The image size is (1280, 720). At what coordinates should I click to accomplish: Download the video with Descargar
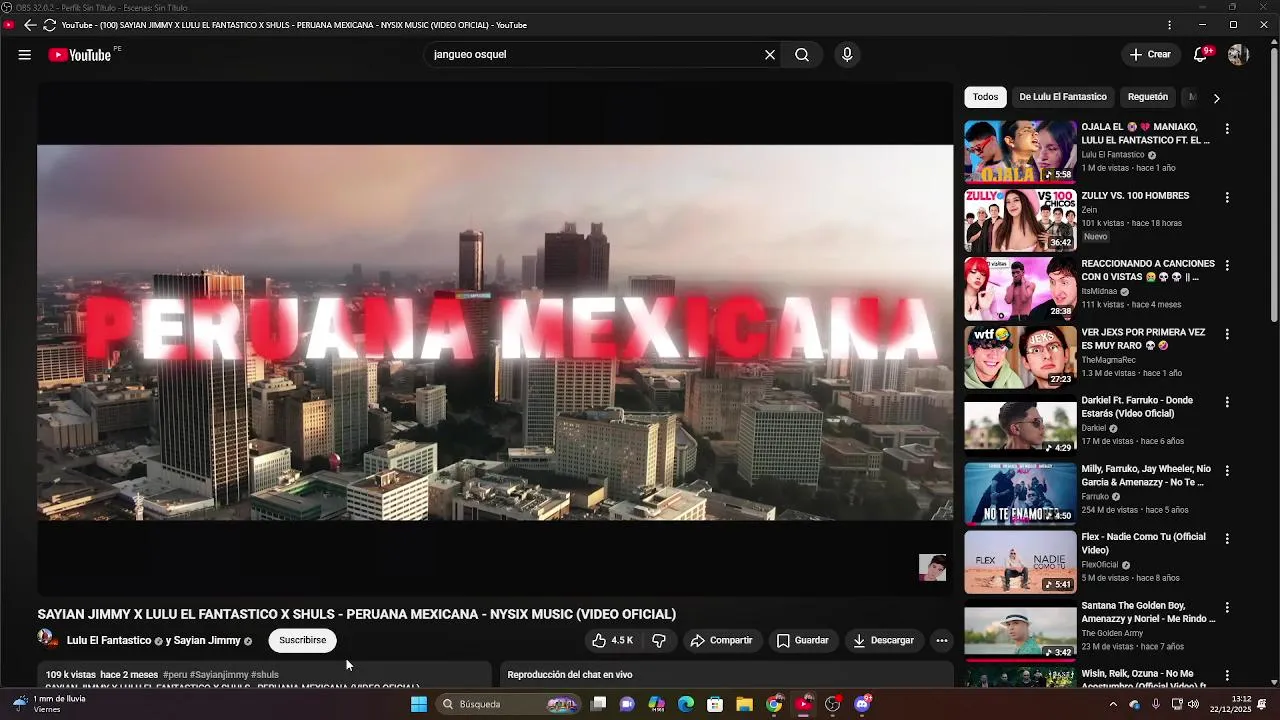coord(883,640)
